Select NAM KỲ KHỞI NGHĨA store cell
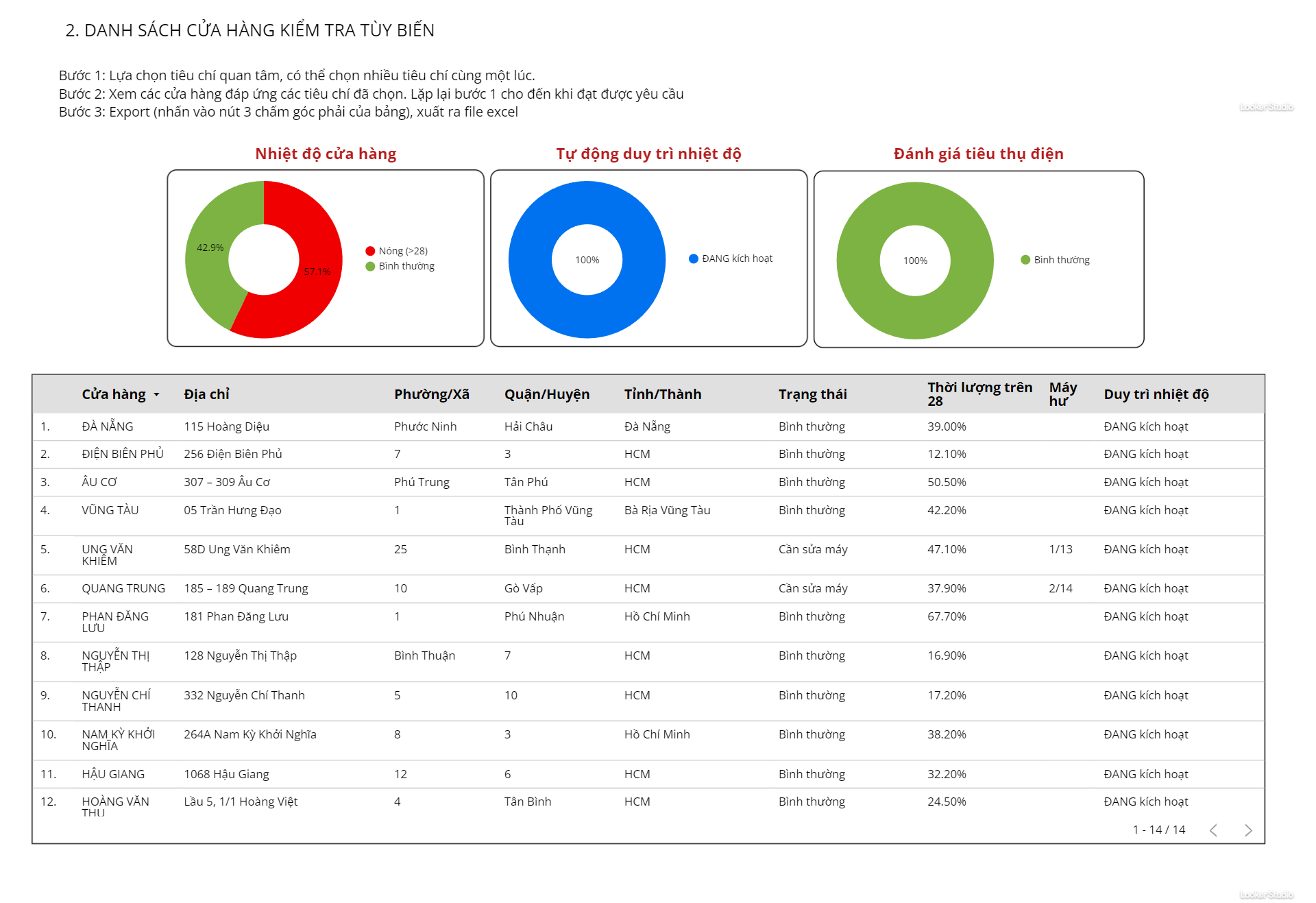This screenshot has height=903, width=1316. click(118, 740)
